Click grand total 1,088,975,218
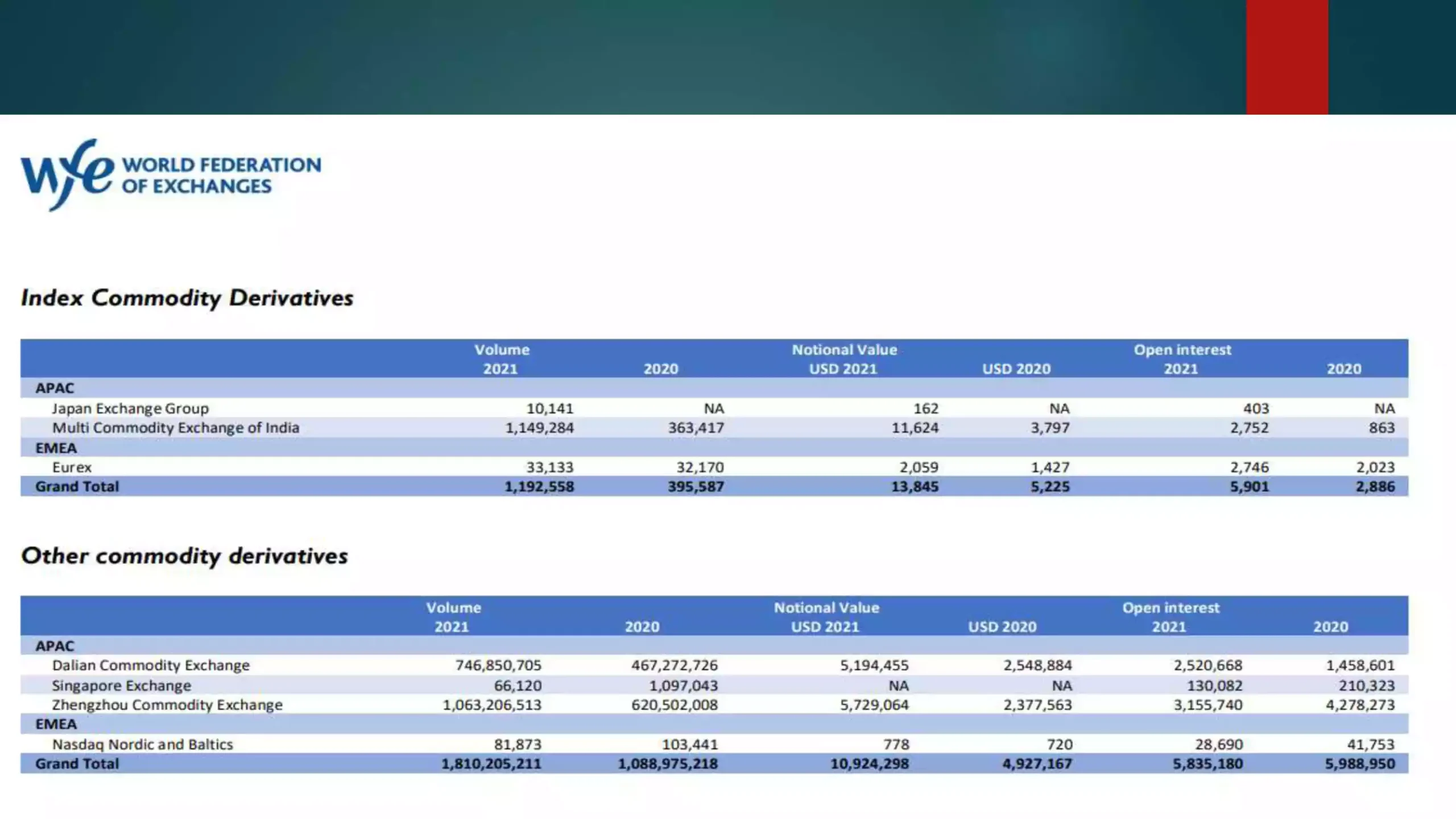Viewport: 1456px width, 819px height. point(668,764)
